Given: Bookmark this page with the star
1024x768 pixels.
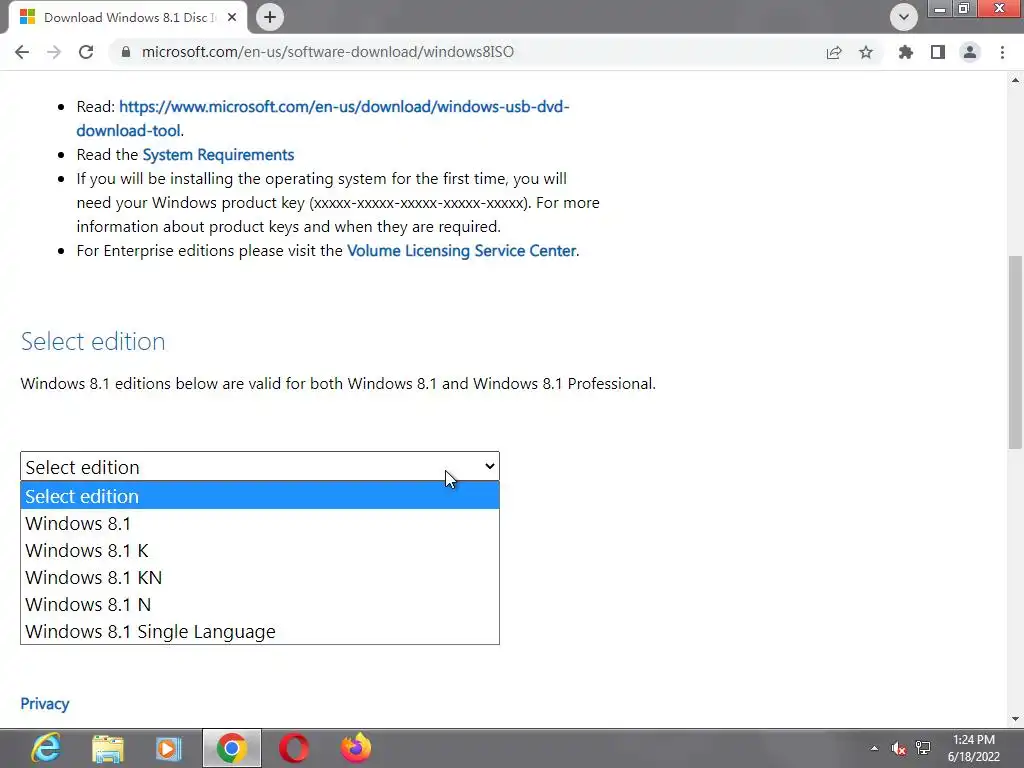Looking at the screenshot, I should coord(866,52).
